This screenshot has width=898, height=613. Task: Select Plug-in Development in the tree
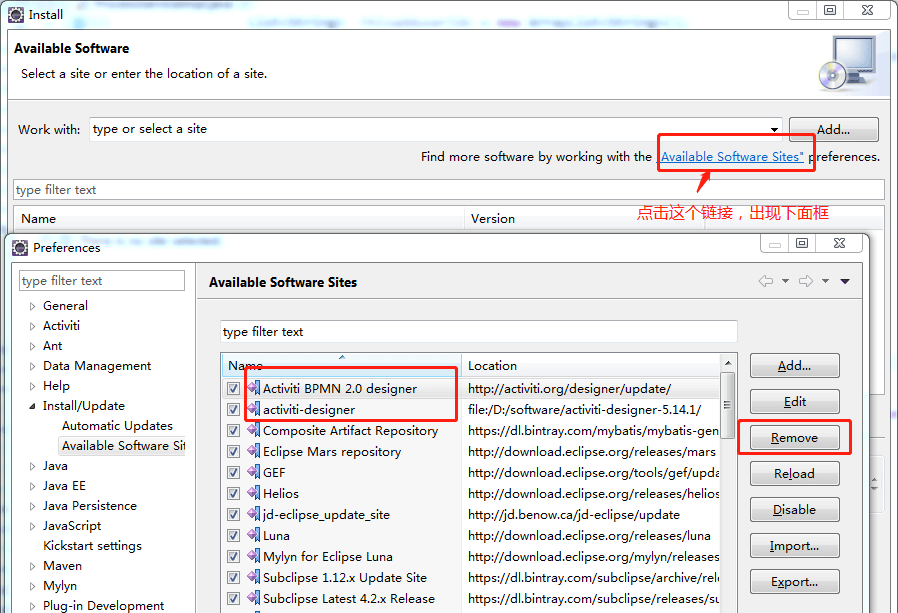104,606
